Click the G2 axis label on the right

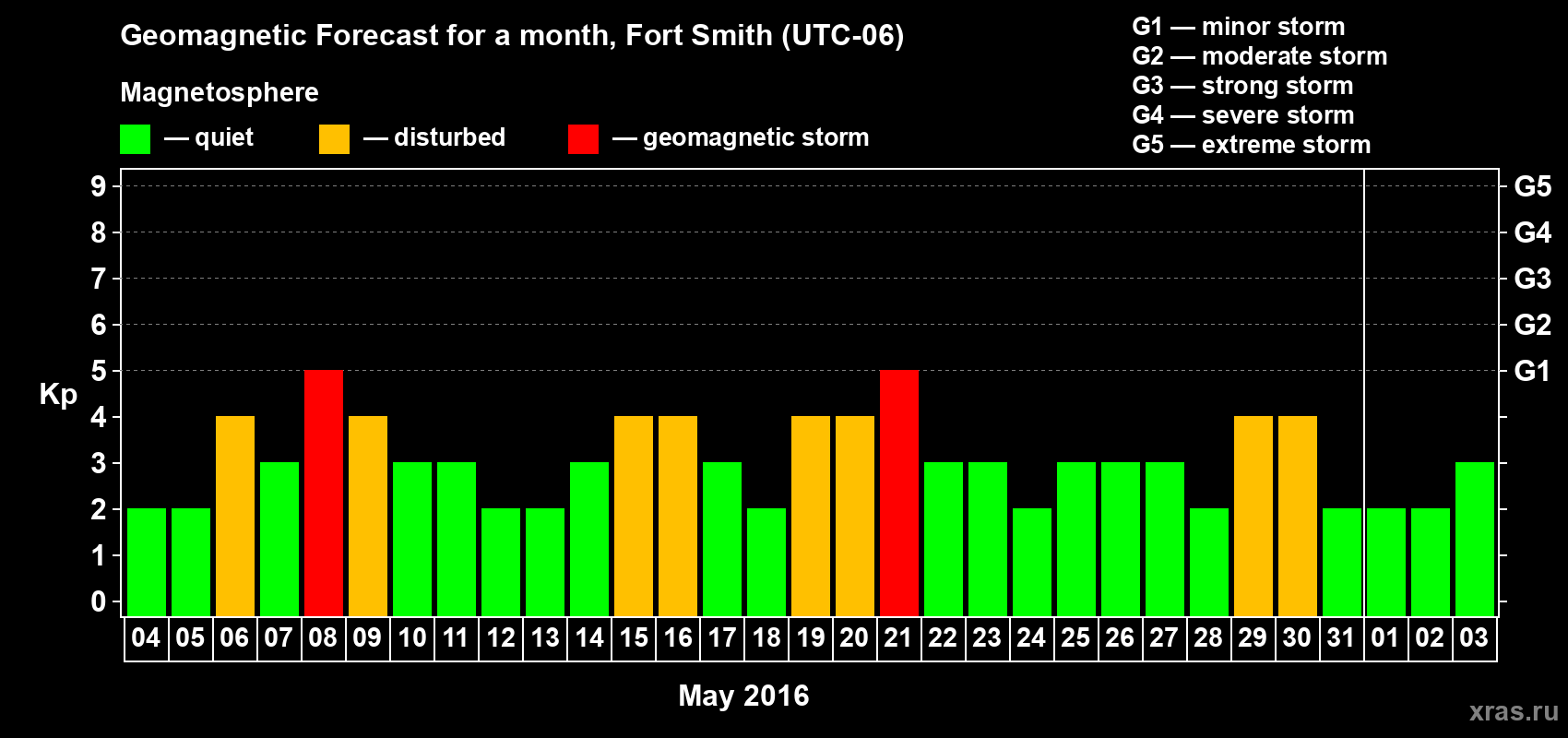click(x=1533, y=325)
